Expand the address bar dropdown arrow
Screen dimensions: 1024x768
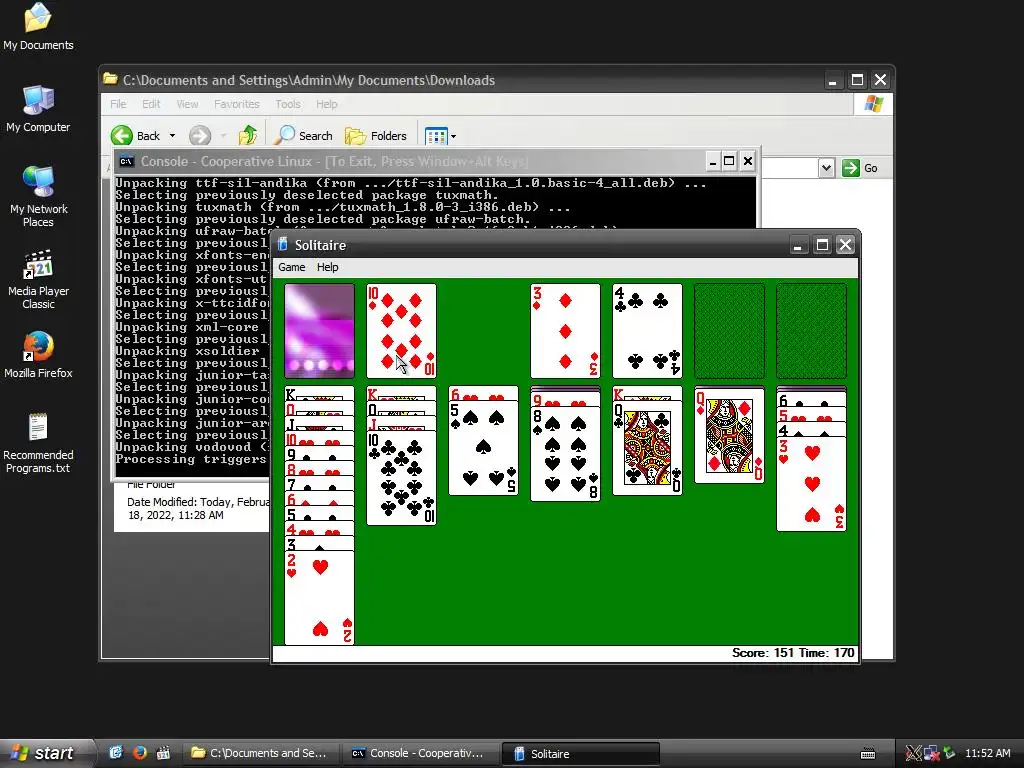click(826, 168)
